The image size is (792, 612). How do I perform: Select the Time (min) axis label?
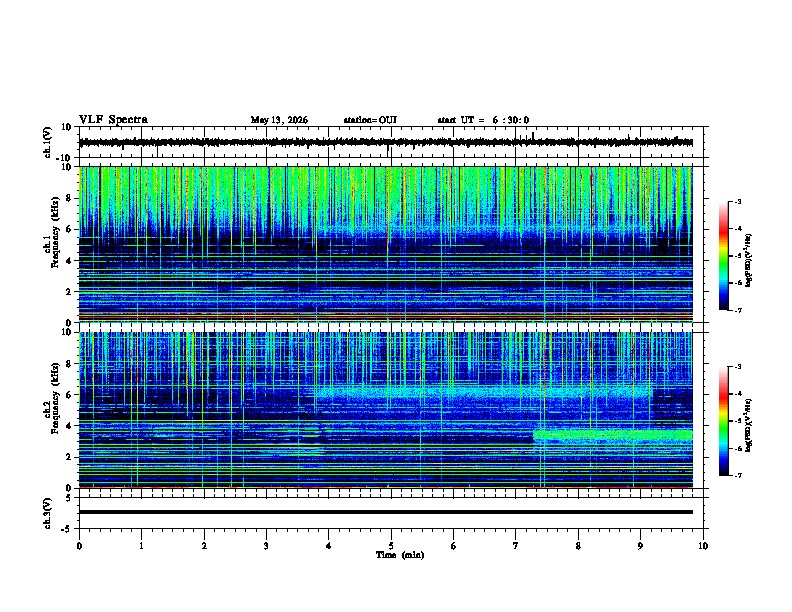coord(400,555)
